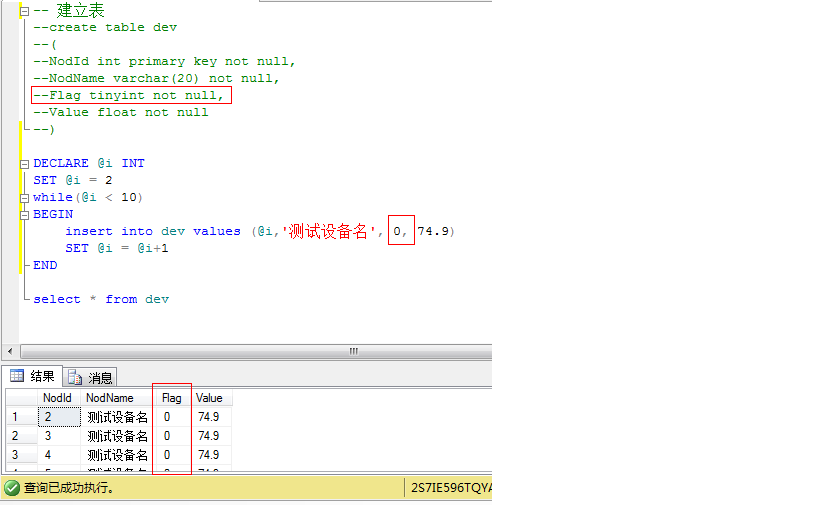Select the Value column header
Screen dimensions: 819x505
click(209, 398)
